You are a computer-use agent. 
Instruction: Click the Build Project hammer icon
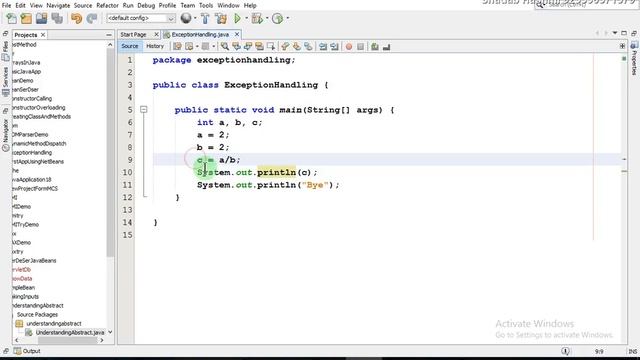205,18
